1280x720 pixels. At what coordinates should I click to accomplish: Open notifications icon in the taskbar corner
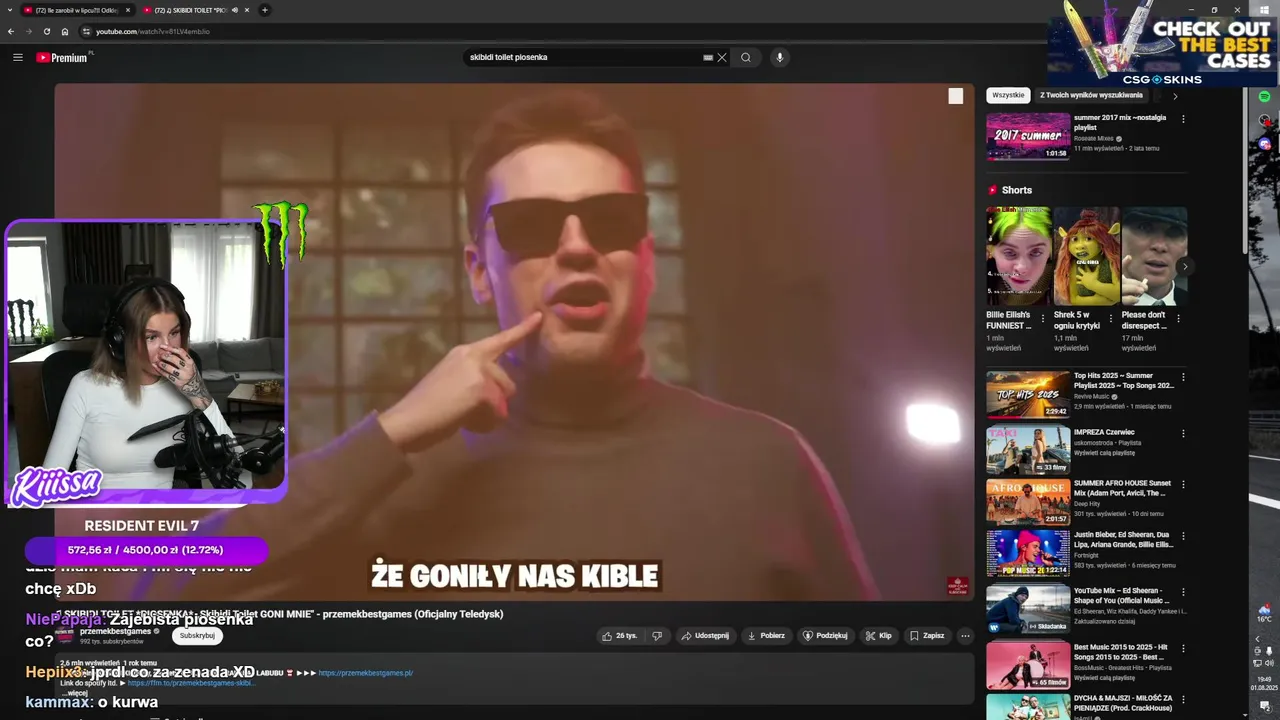(1265, 706)
